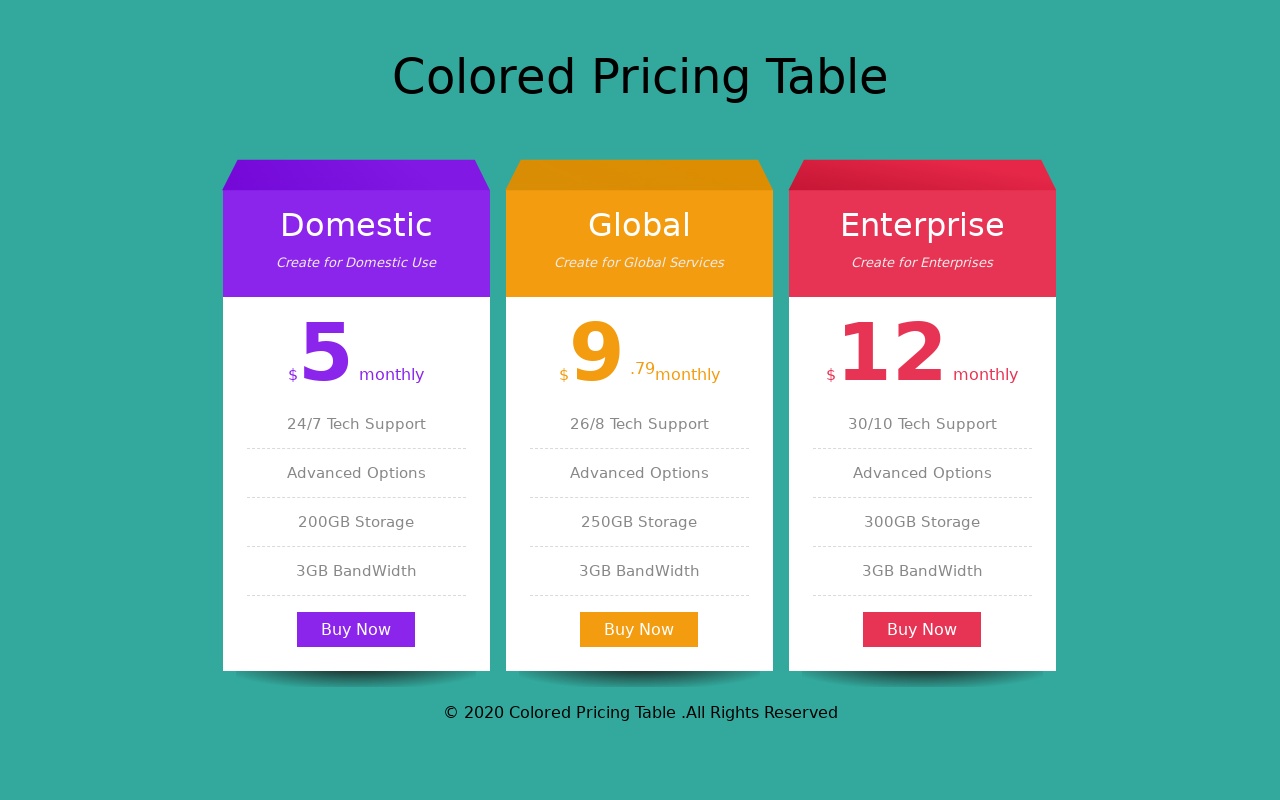Click the orange Buy Now button

coord(639,630)
